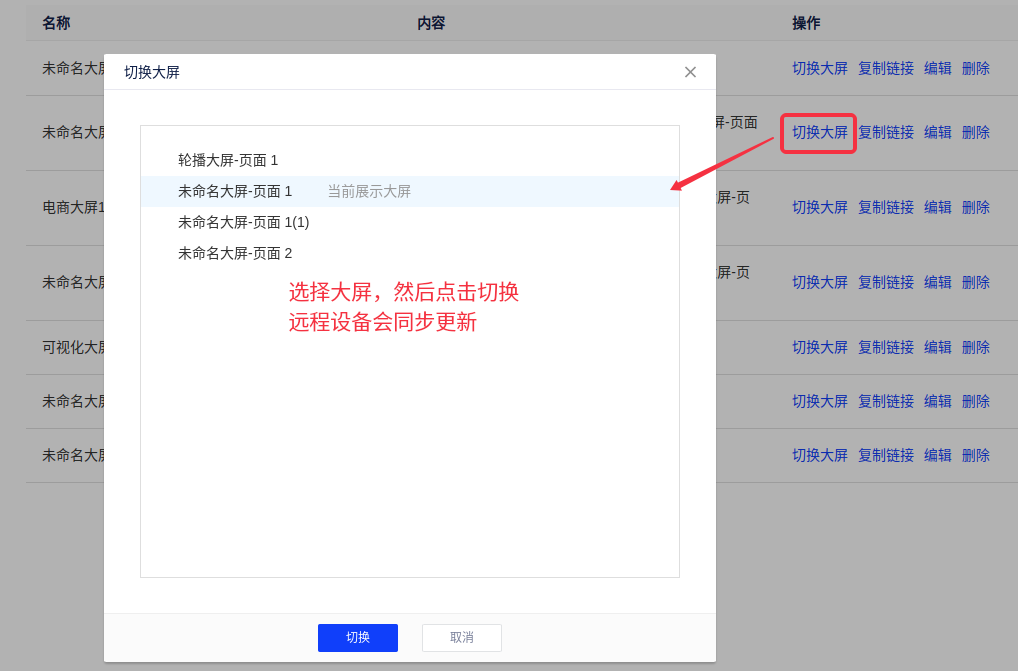The image size is (1018, 671).
Task: Click 删除 in the 可视化大屏 row
Action: click(975, 347)
